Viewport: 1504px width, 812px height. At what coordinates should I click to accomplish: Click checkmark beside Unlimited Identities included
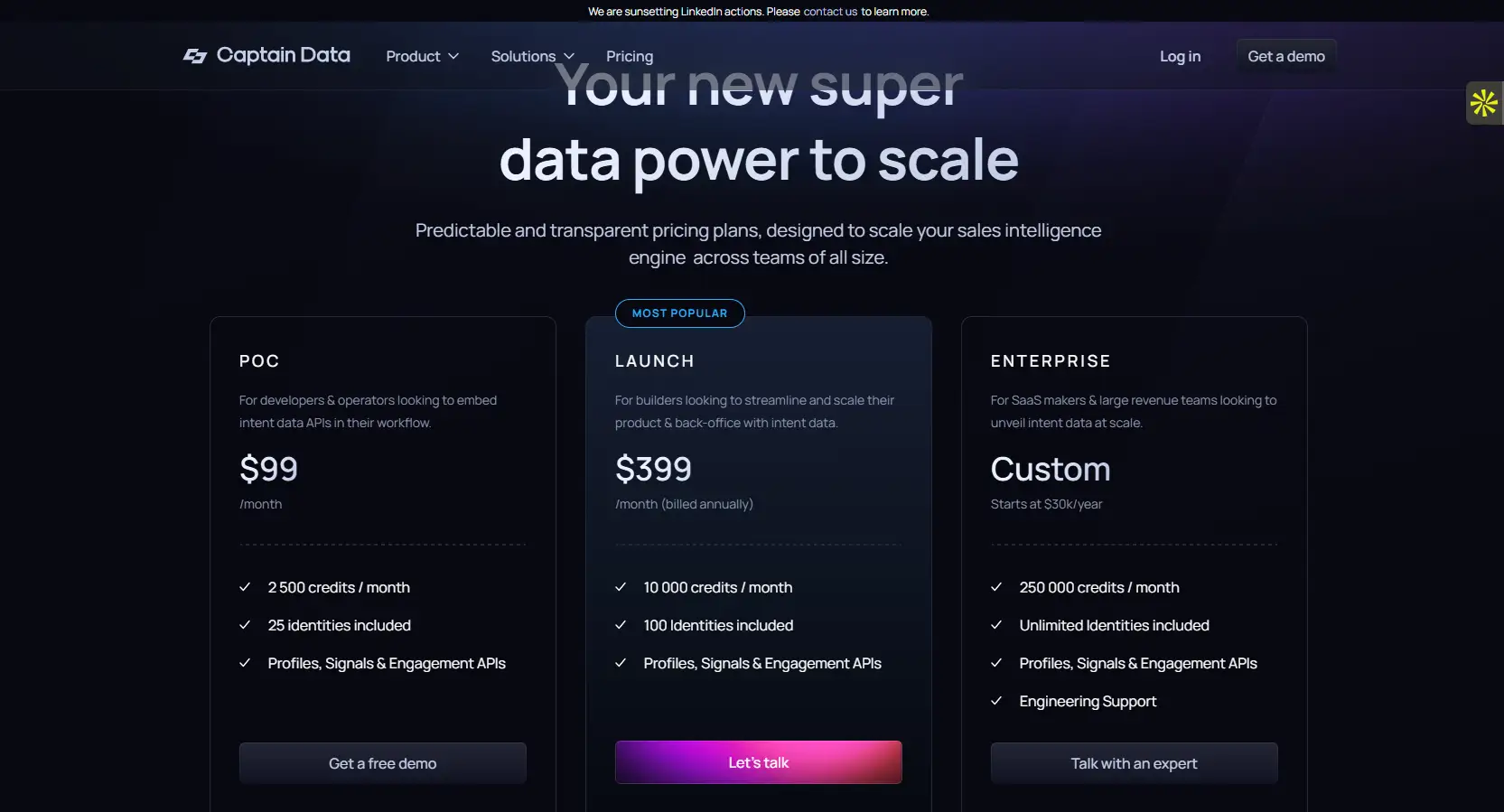[996, 625]
